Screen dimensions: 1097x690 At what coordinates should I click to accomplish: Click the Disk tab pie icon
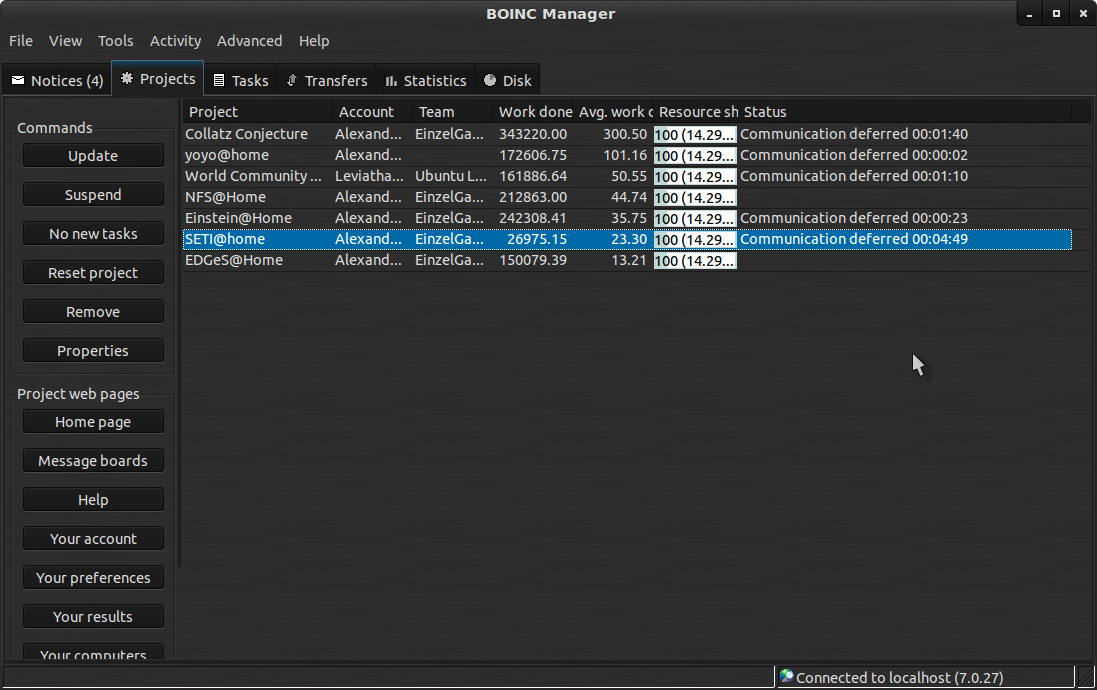tap(490, 81)
